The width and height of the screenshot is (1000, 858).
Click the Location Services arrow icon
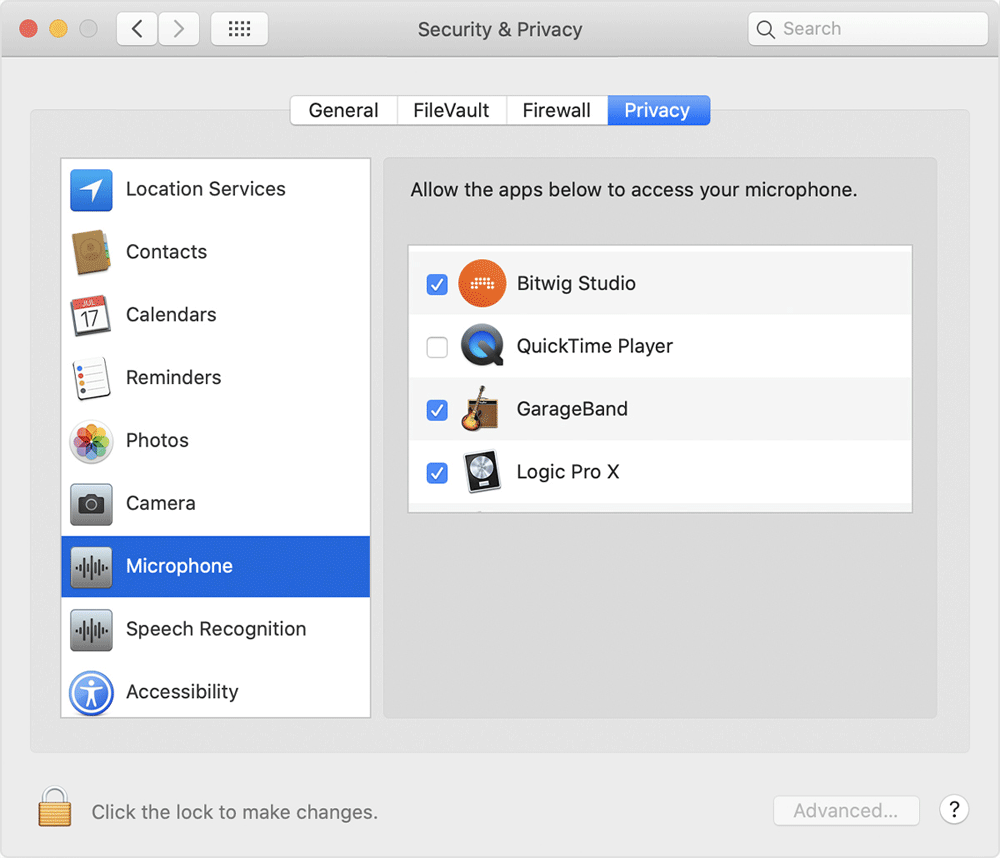(x=91, y=189)
